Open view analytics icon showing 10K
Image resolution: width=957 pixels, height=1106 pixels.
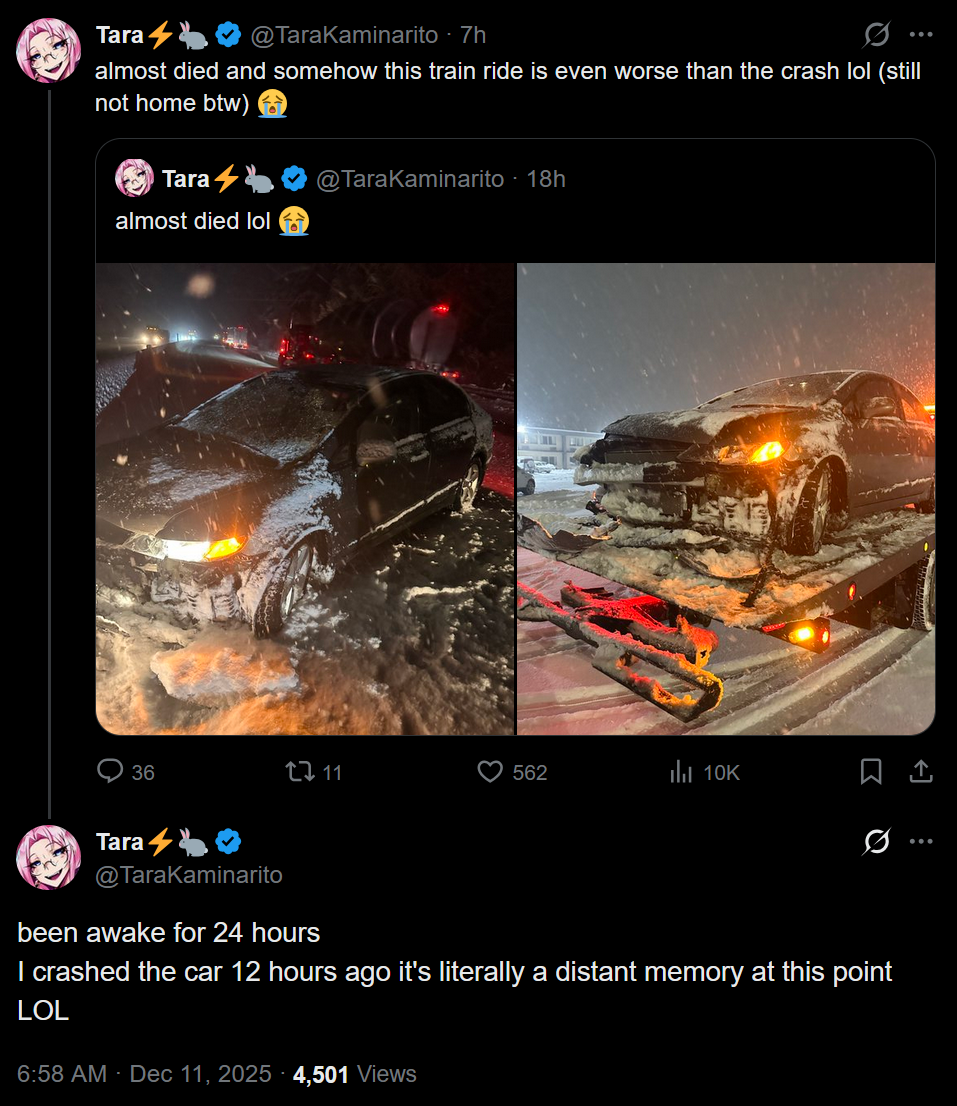point(681,772)
